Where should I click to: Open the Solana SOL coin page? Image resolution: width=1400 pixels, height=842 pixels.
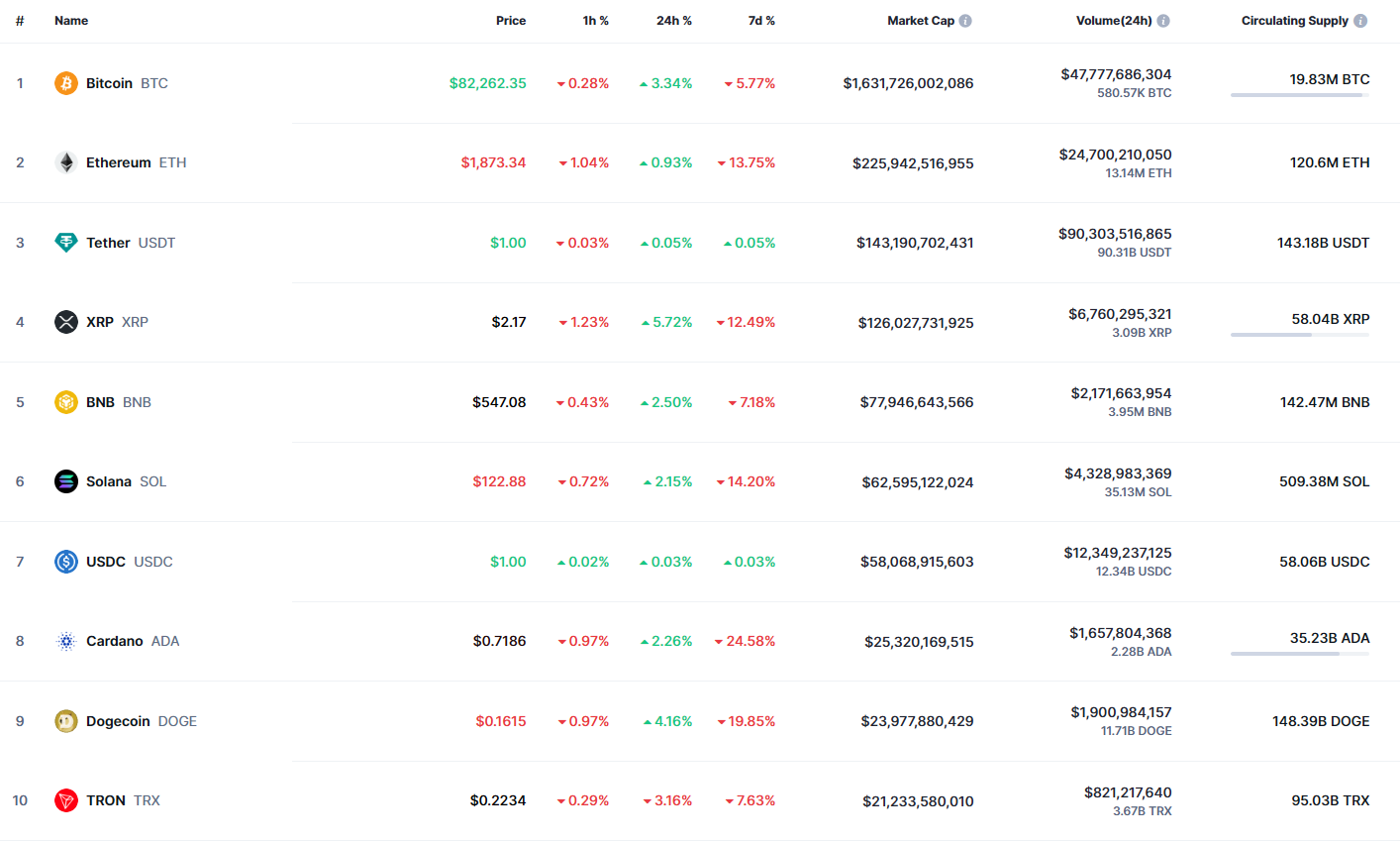tap(126, 481)
